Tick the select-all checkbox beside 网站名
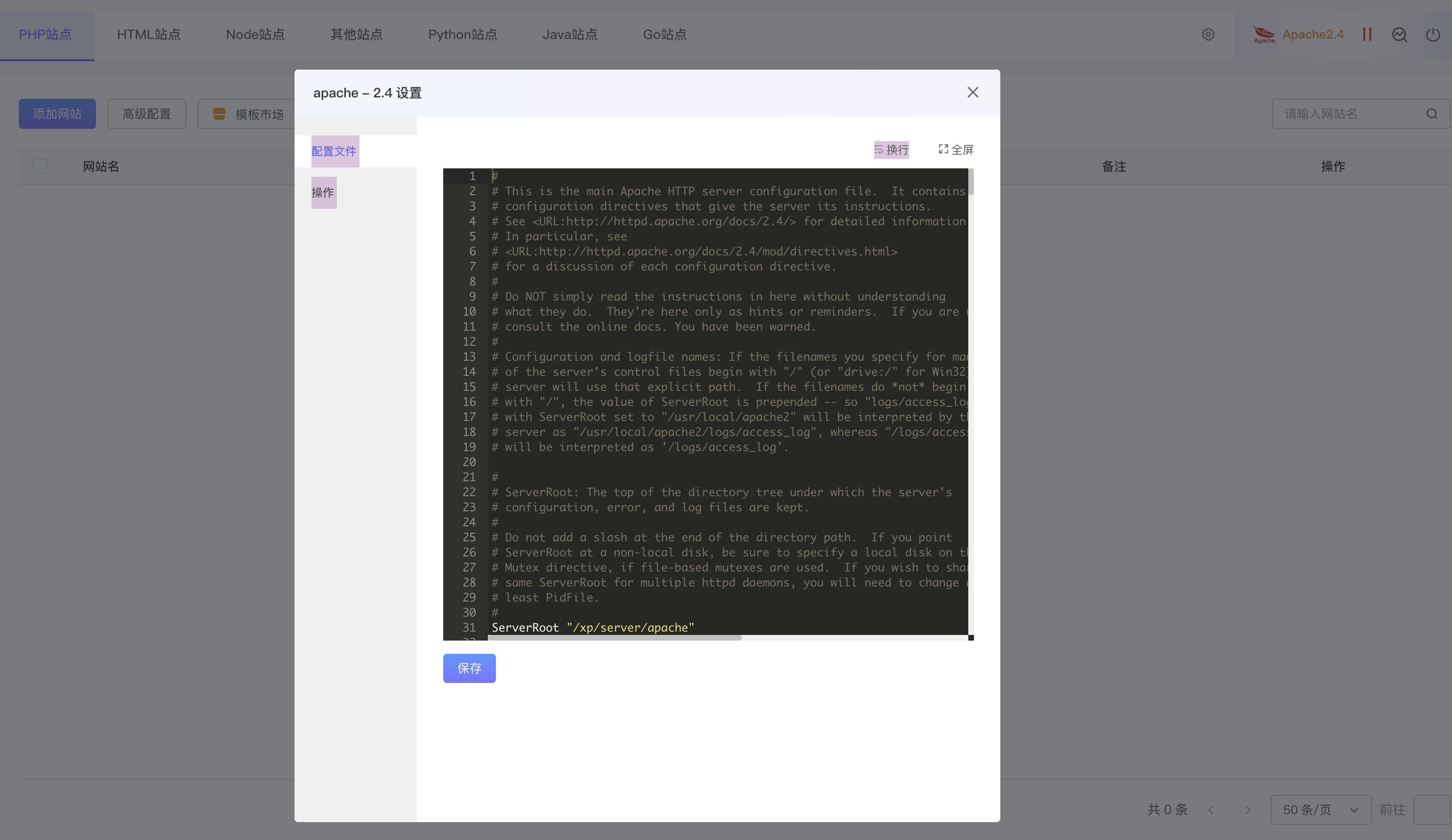The width and height of the screenshot is (1452, 840). pos(40,166)
